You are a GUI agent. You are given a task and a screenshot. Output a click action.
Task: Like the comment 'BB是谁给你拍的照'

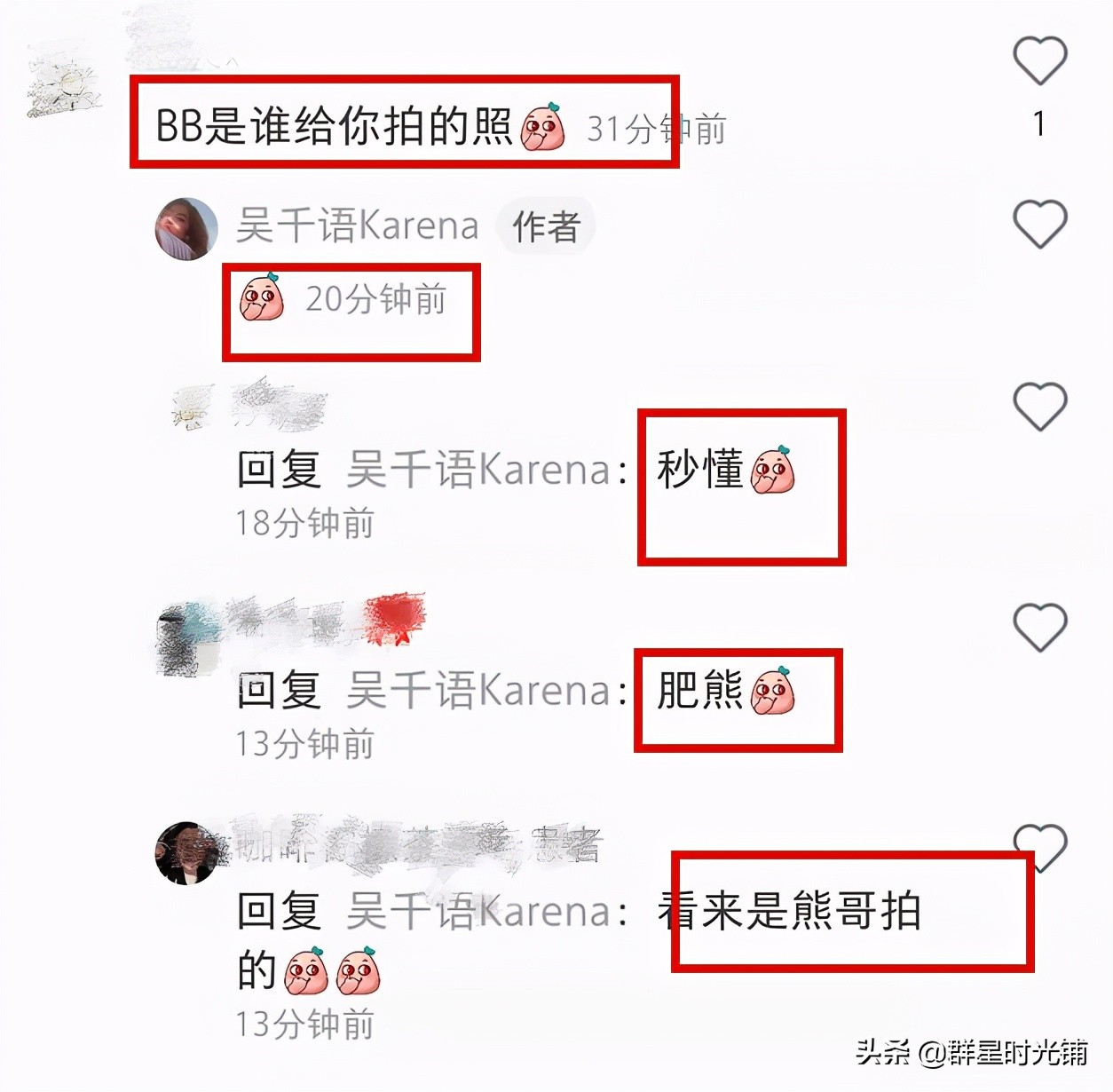tap(1039, 60)
